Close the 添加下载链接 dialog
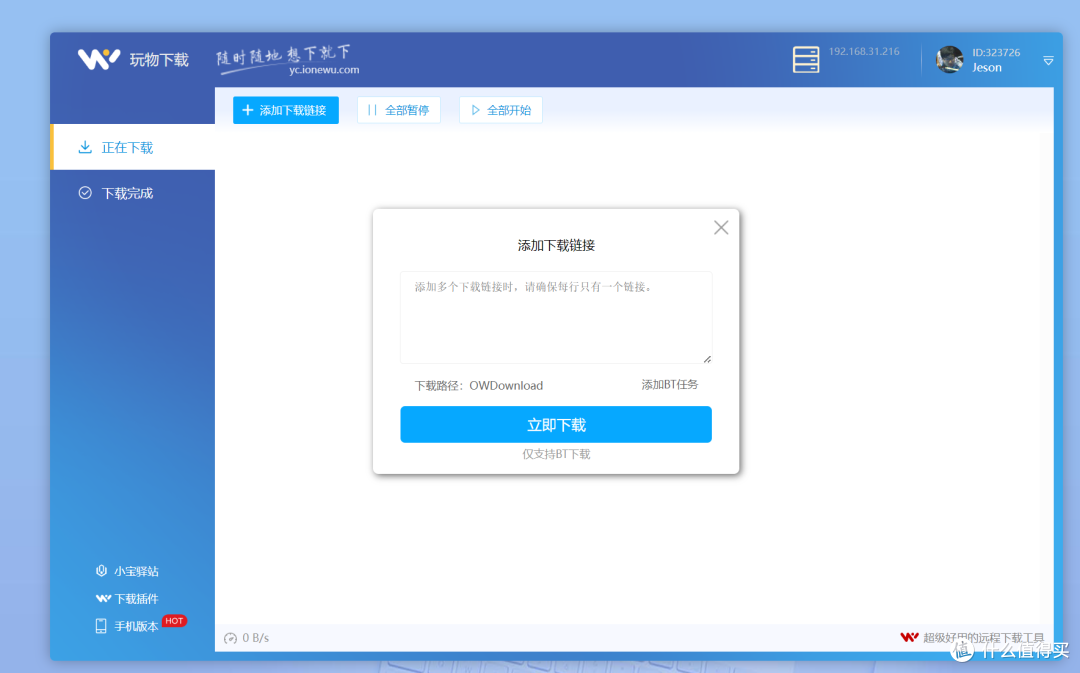The width and height of the screenshot is (1080, 673). point(721,227)
